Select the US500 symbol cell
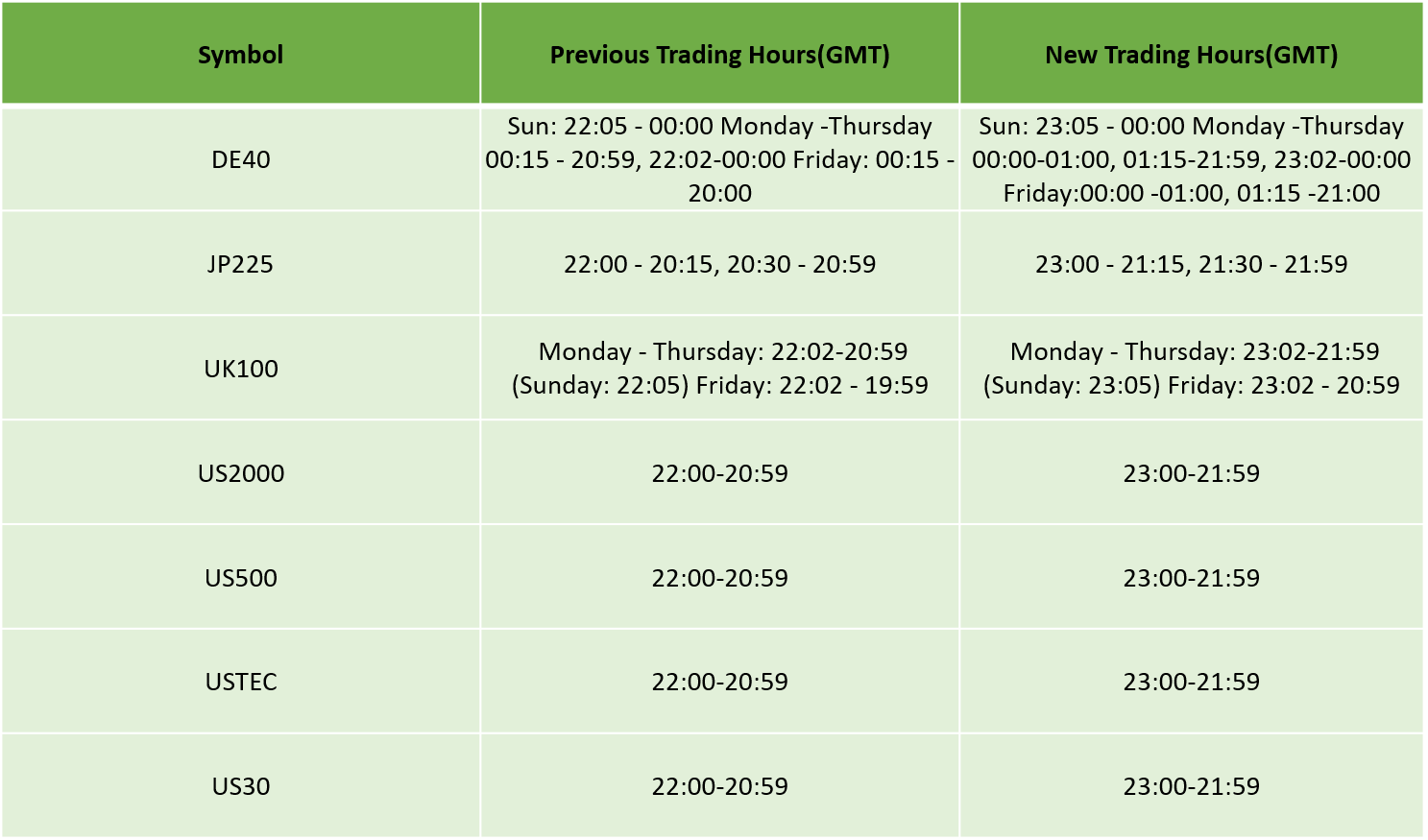 [240, 578]
